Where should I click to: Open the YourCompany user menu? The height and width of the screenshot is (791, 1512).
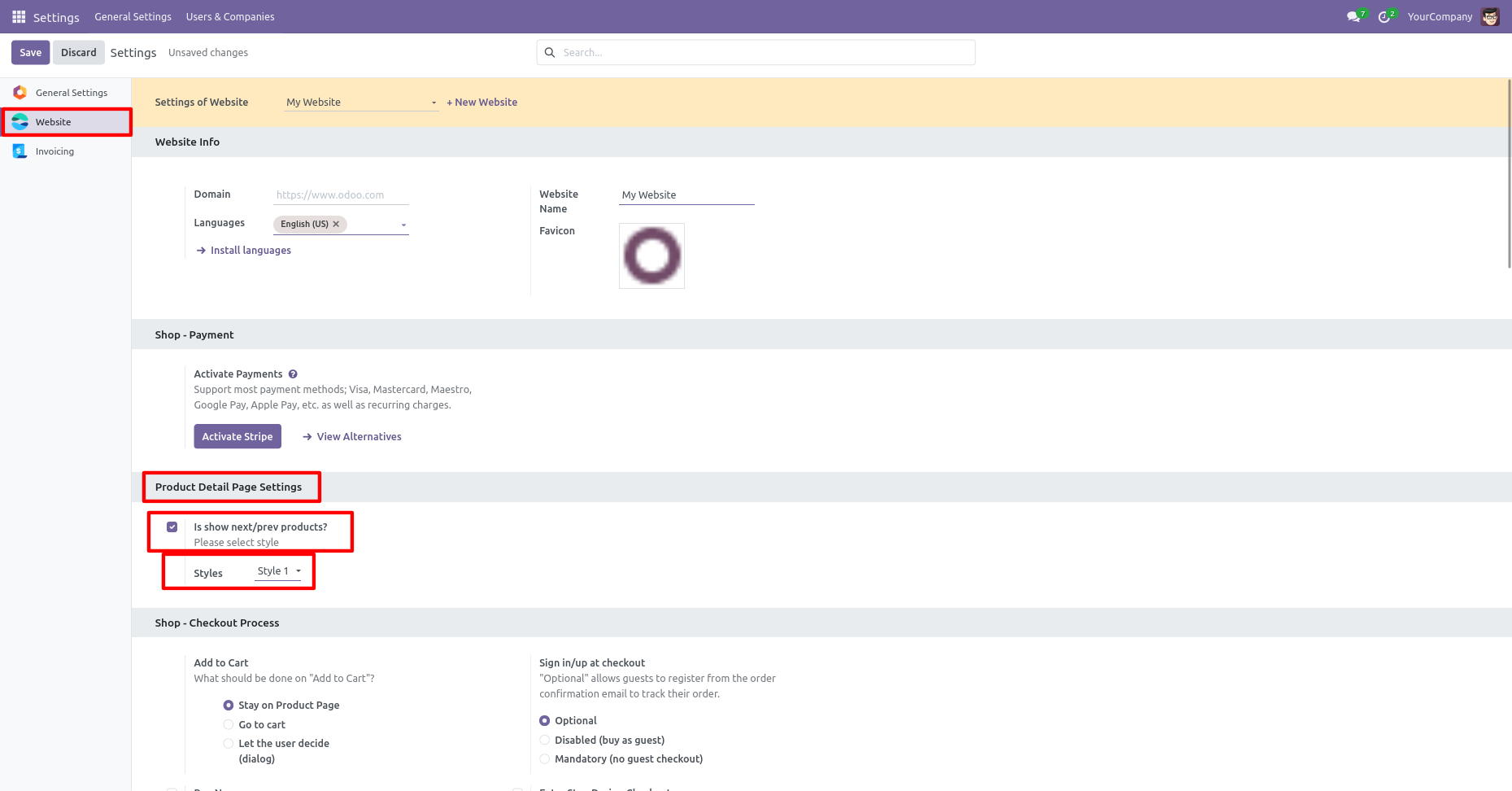click(1440, 17)
